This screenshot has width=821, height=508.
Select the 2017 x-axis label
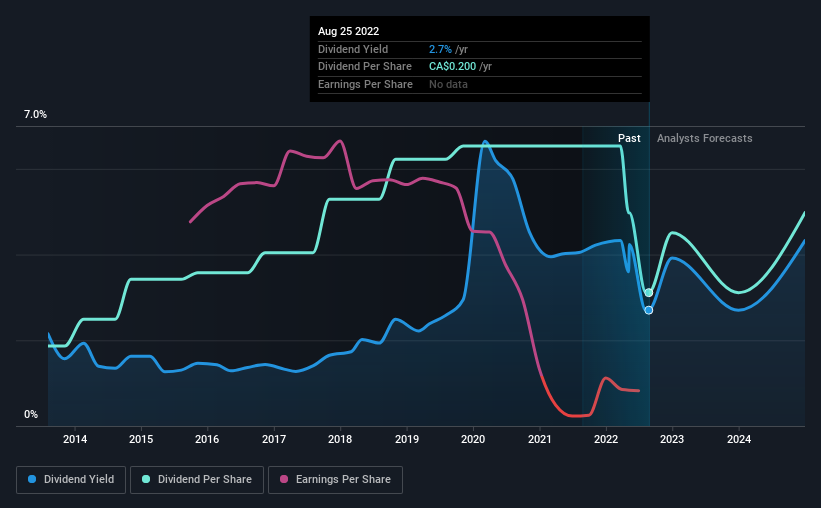click(x=274, y=439)
